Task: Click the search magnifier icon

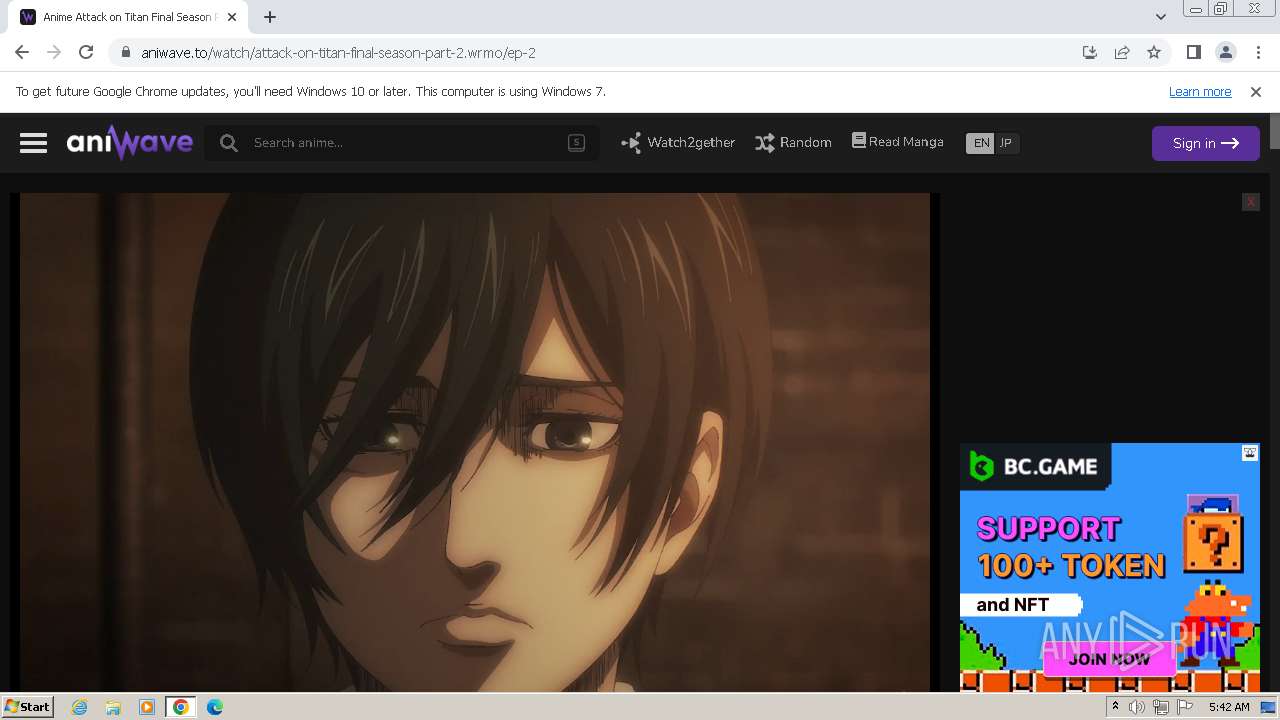Action: [x=229, y=143]
